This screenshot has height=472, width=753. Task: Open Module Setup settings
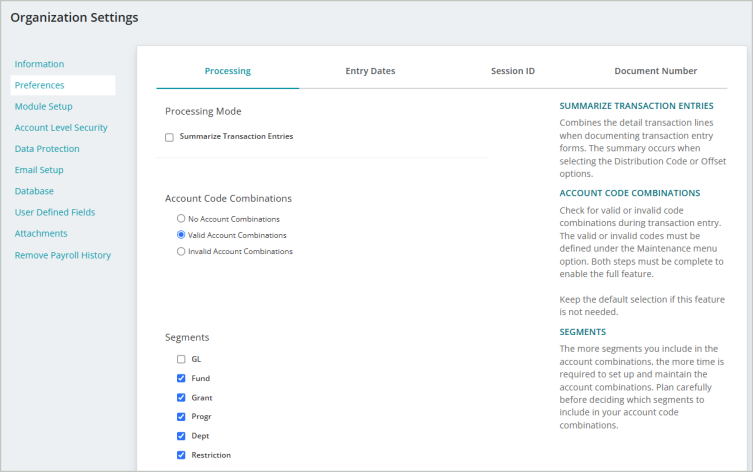[44, 106]
